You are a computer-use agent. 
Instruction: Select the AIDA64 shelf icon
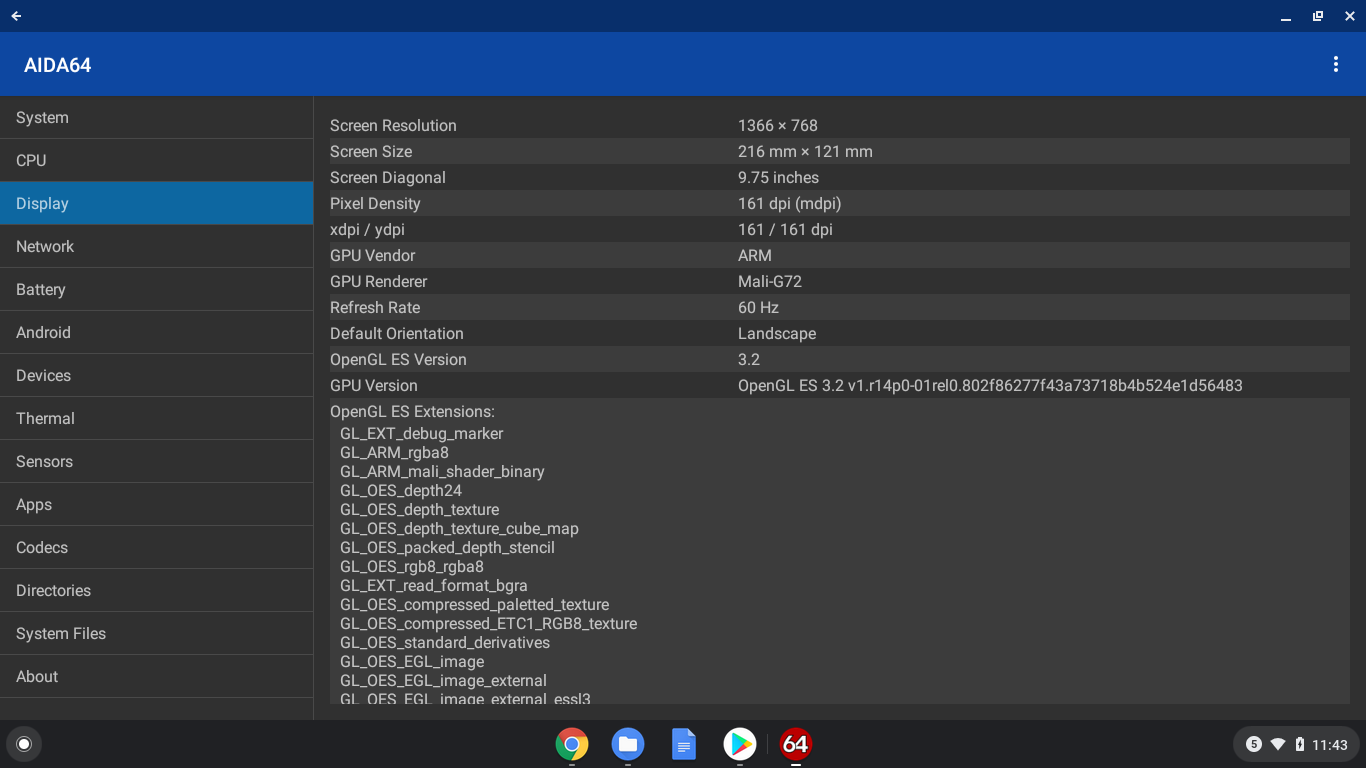[796, 744]
